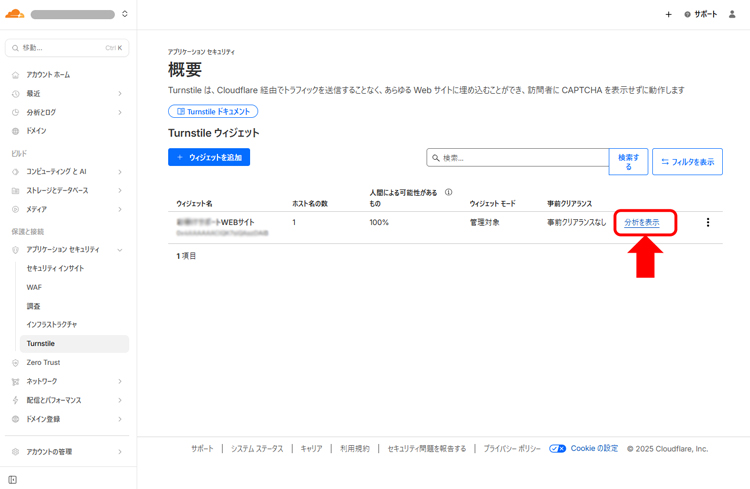This screenshot has height=489, width=750.
Task: Open the キャリア footer link
Action: [x=311, y=448]
